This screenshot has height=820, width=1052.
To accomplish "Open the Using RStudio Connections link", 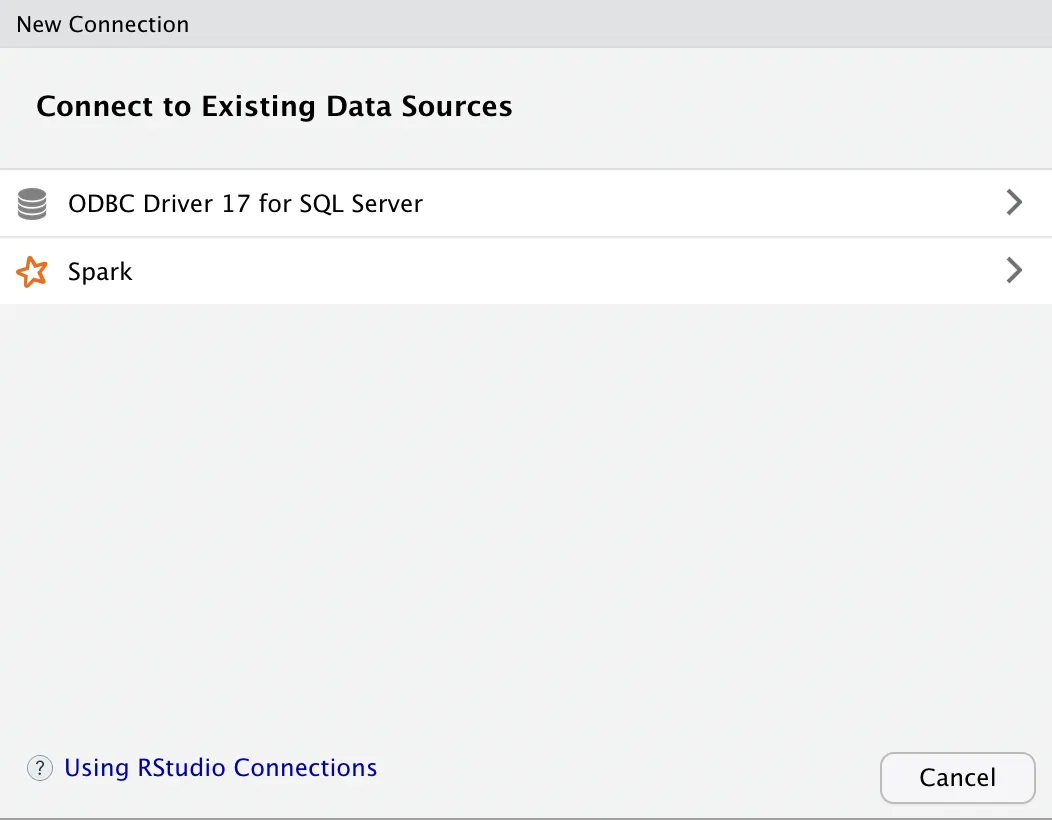I will 220,768.
